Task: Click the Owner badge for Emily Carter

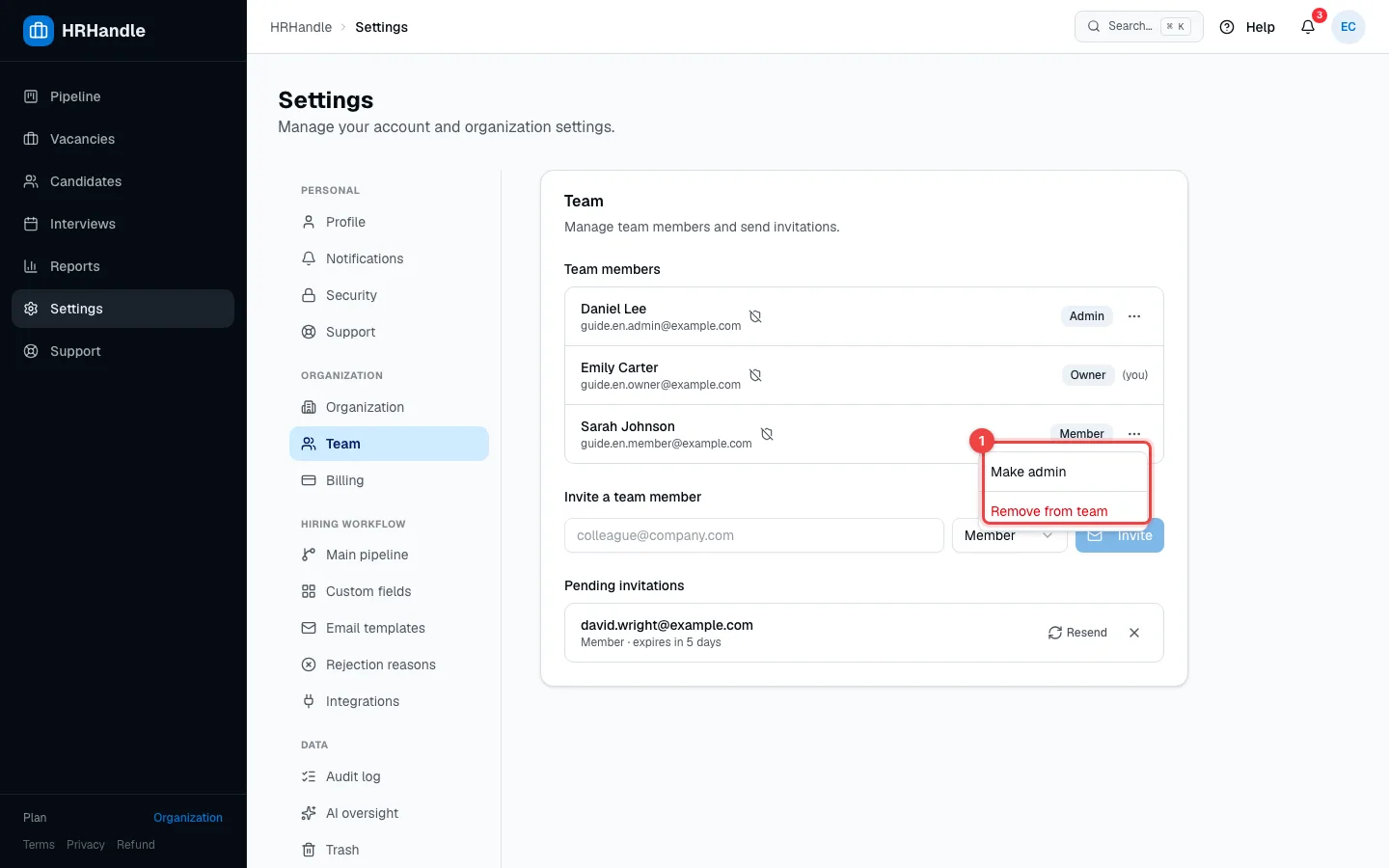Action: pos(1088,375)
